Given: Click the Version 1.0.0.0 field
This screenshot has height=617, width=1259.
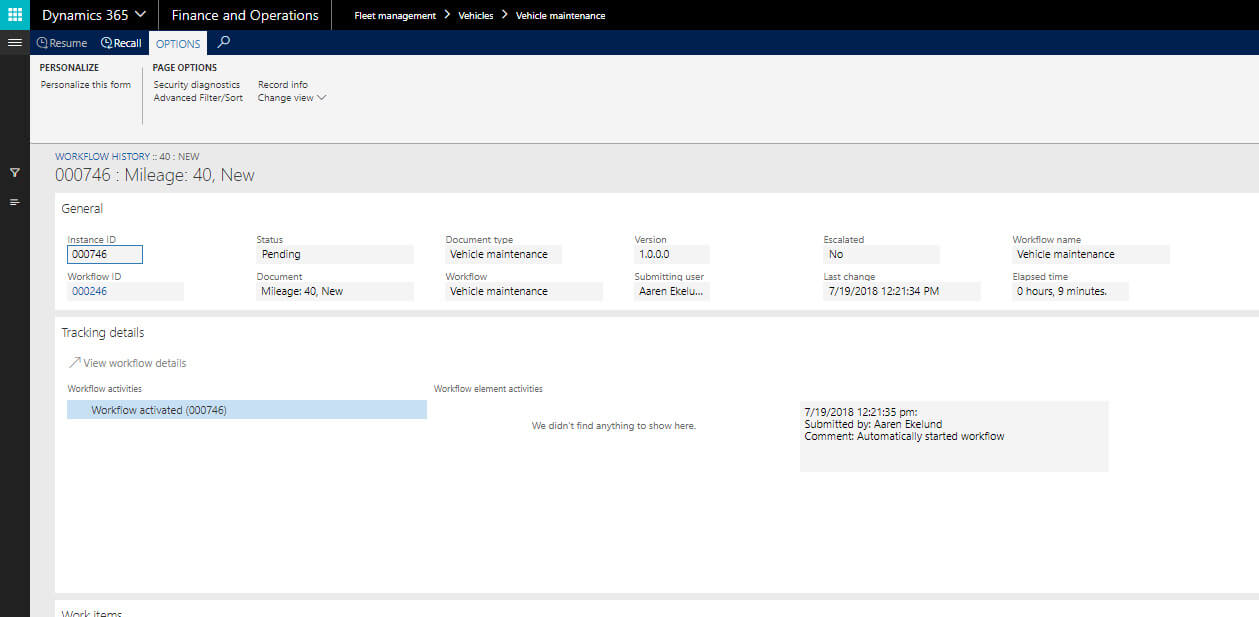Looking at the screenshot, I should 672,254.
